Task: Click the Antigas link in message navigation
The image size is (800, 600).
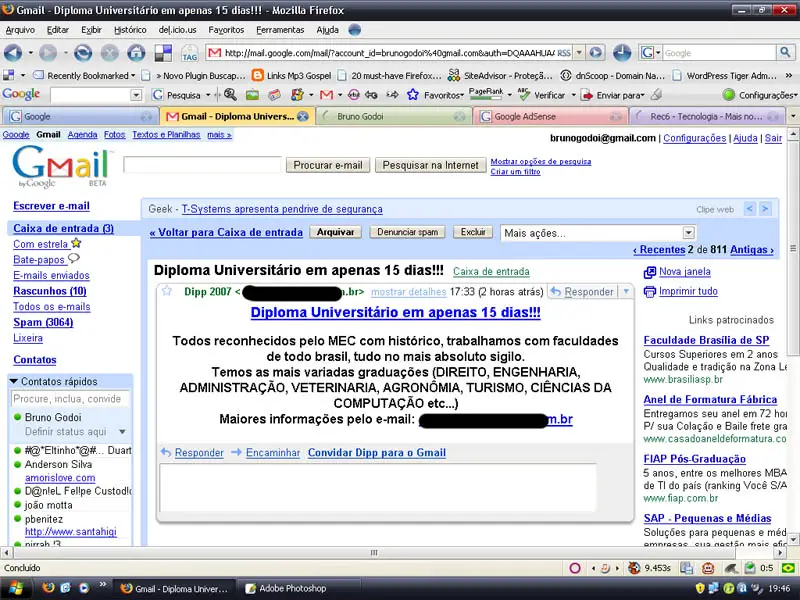Action: (x=752, y=249)
